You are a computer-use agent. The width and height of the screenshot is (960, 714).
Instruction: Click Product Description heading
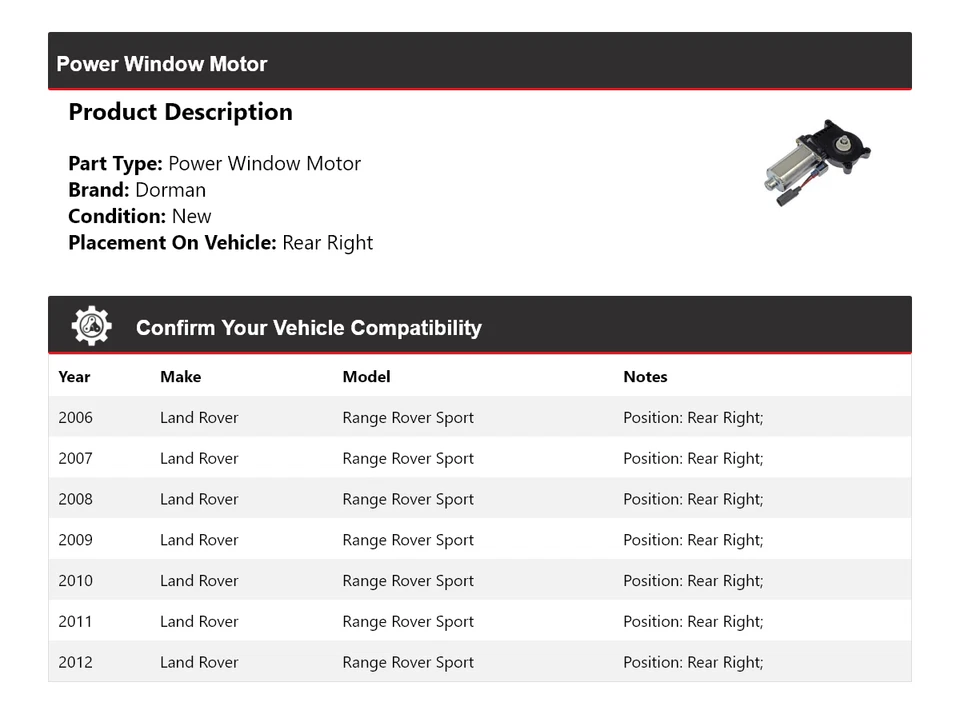pyautogui.click(x=180, y=112)
